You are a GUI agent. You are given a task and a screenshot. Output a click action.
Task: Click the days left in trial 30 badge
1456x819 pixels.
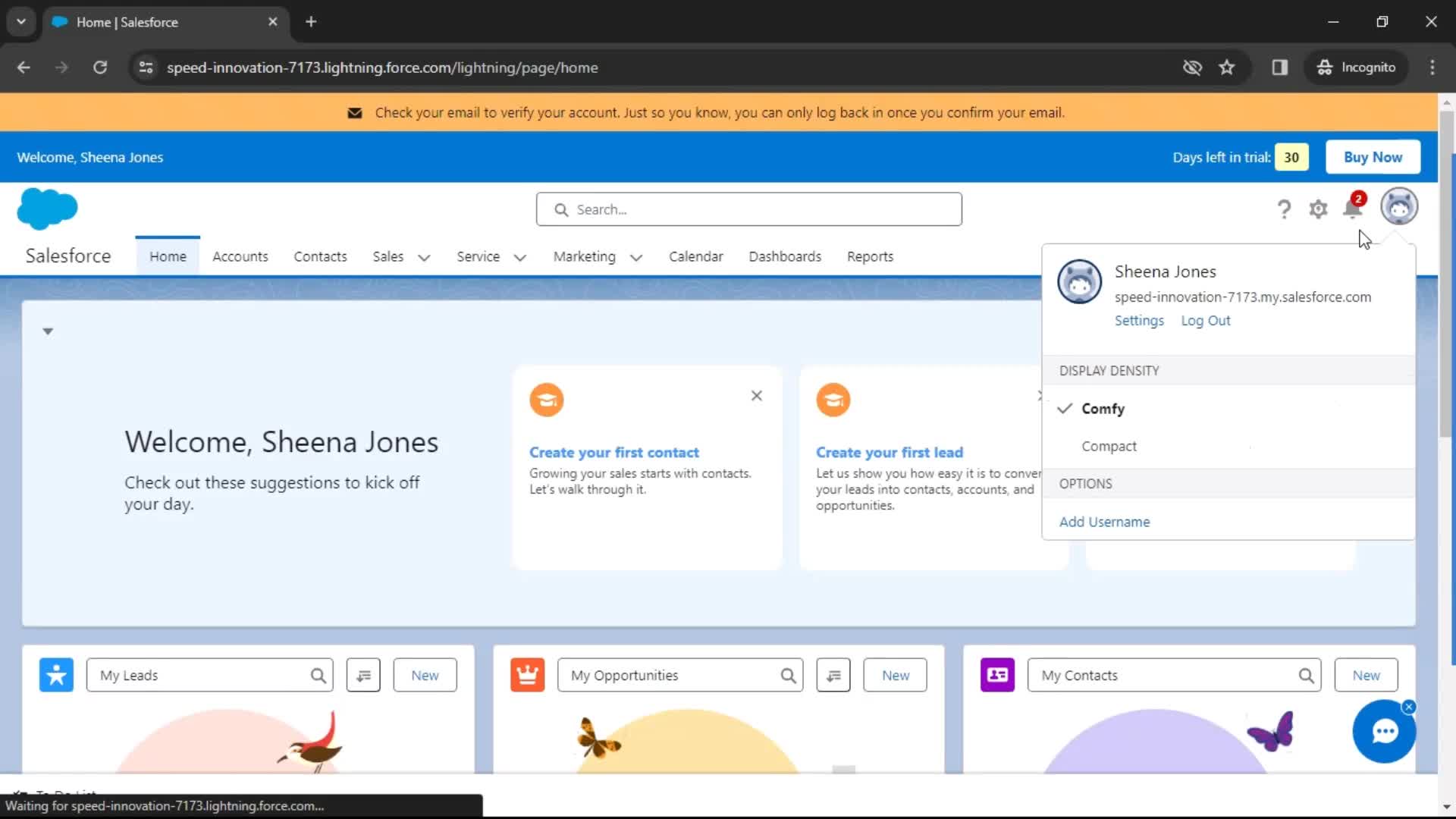tap(1291, 157)
